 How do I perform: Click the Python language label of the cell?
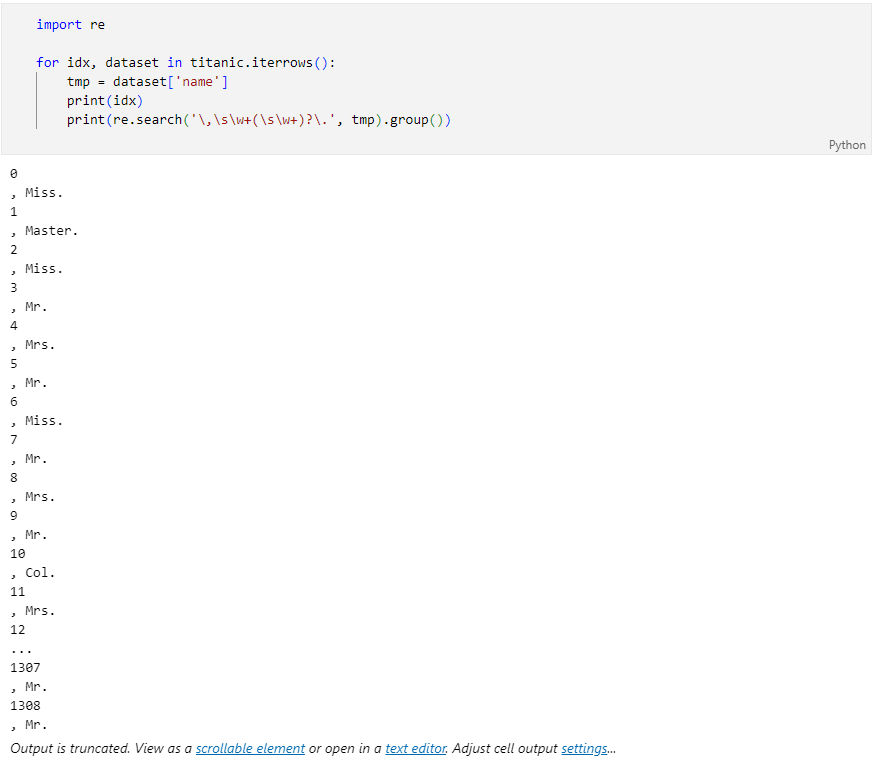pos(847,145)
